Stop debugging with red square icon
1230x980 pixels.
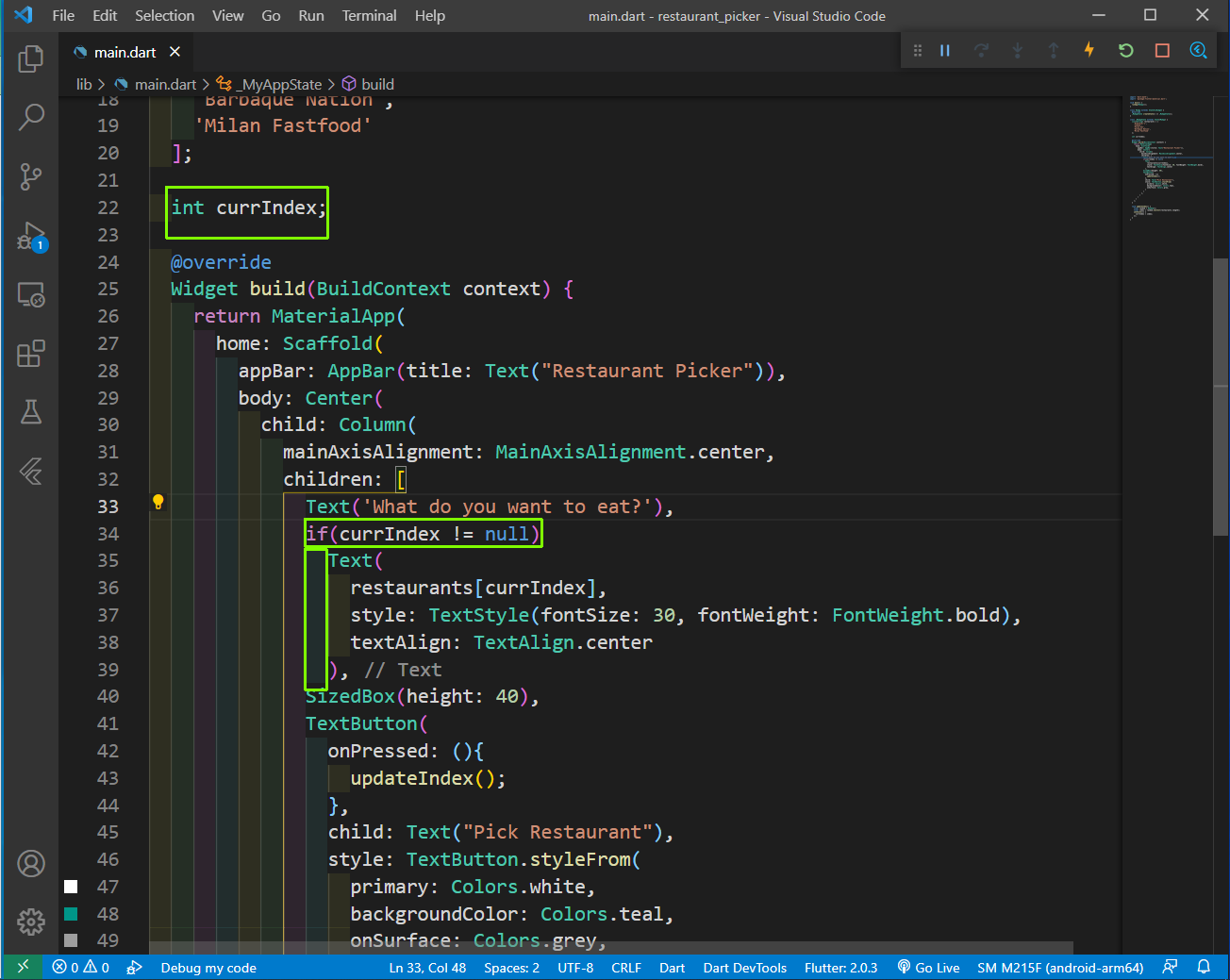[1162, 51]
